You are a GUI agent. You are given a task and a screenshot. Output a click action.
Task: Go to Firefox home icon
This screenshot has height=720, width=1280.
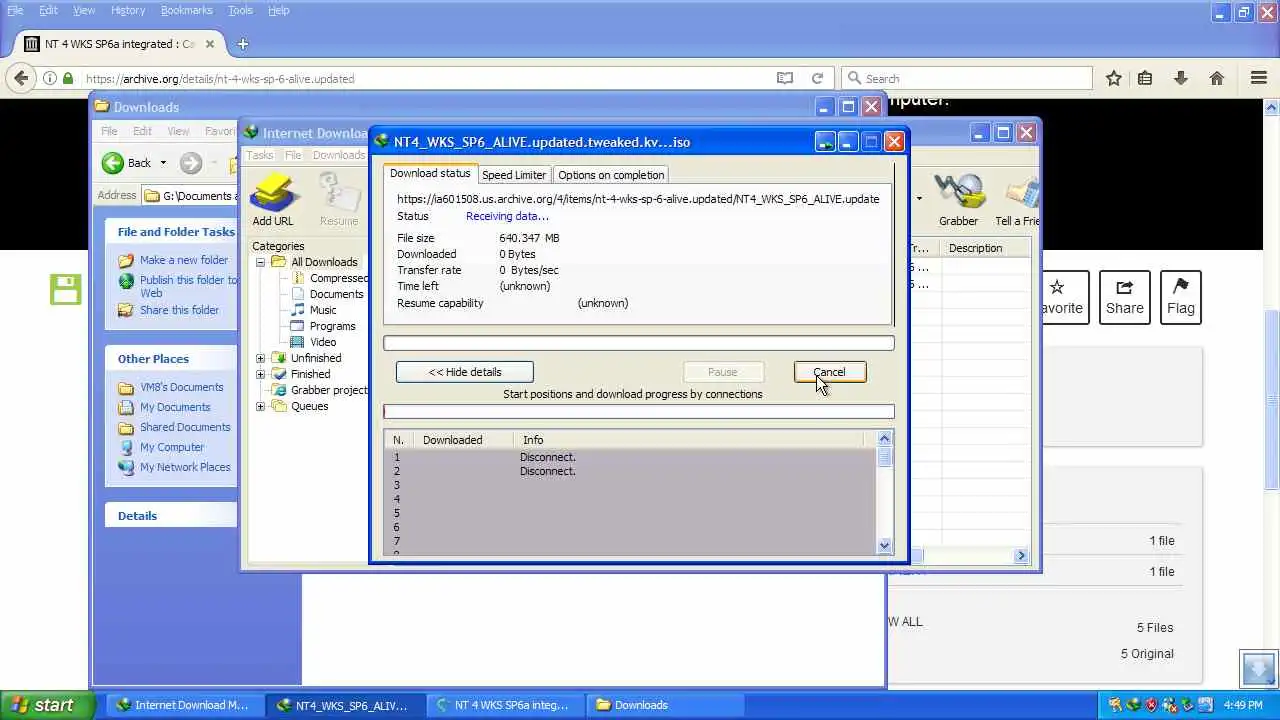[1217, 78]
